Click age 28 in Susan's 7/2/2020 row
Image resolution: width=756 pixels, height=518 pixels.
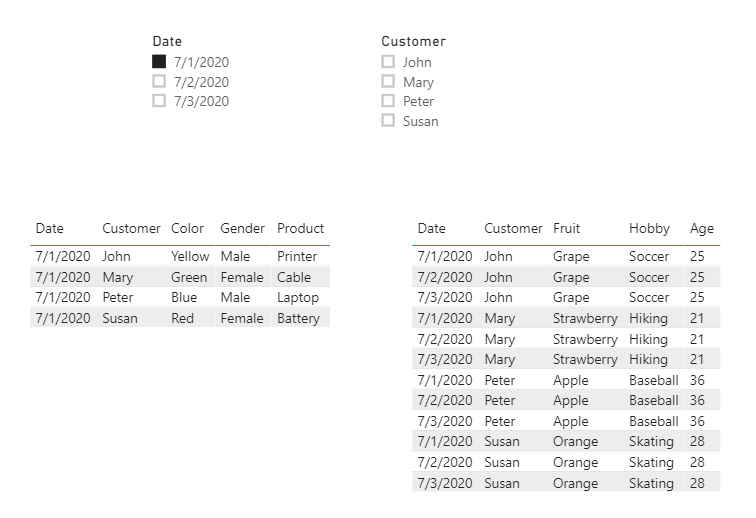click(x=697, y=462)
